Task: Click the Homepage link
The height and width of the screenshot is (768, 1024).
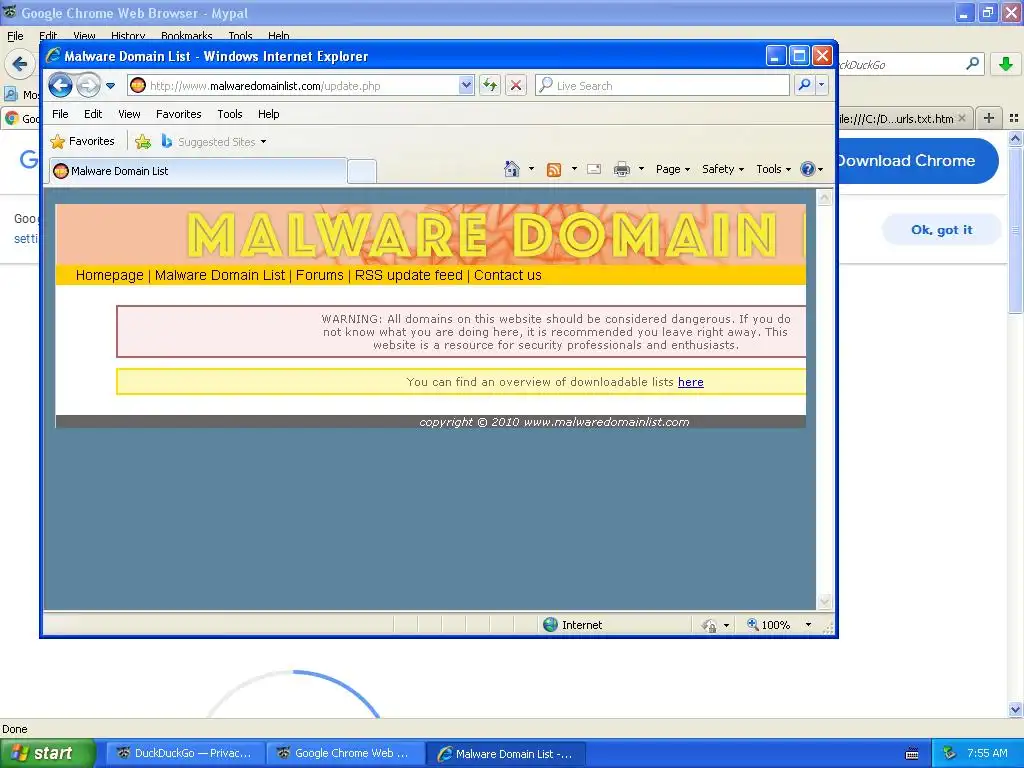Action: [110, 275]
